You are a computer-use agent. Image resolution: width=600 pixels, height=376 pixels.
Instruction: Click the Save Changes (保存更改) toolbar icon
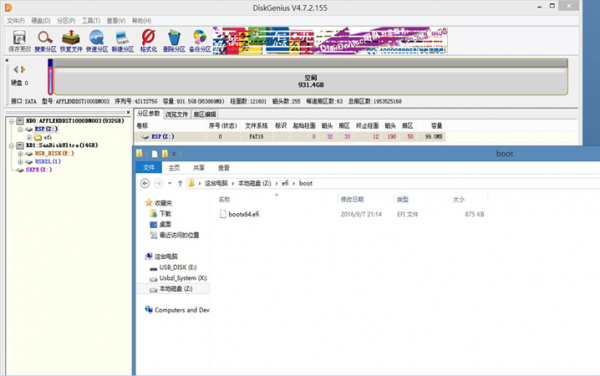tap(20, 41)
